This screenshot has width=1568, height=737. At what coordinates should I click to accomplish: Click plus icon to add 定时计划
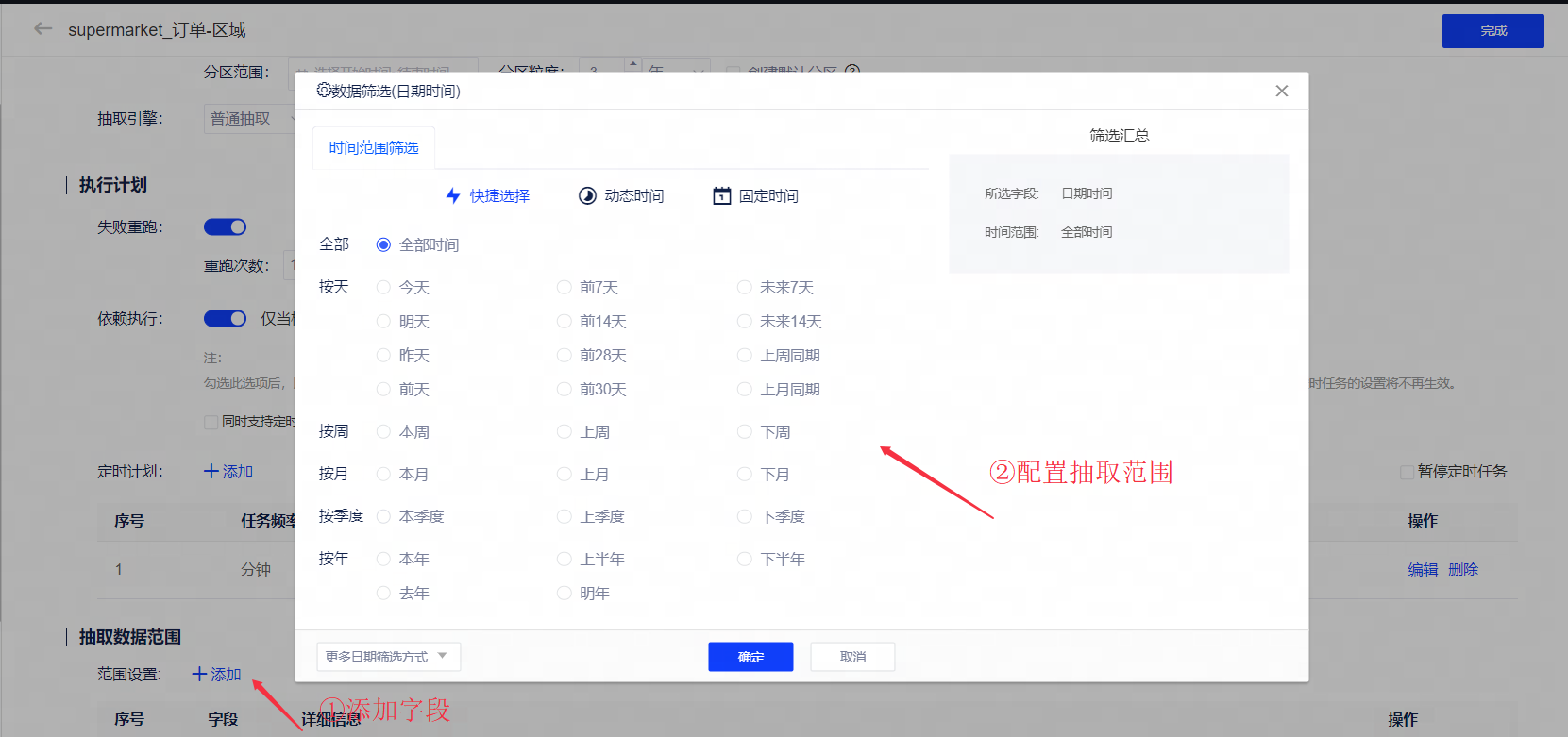pyautogui.click(x=211, y=471)
